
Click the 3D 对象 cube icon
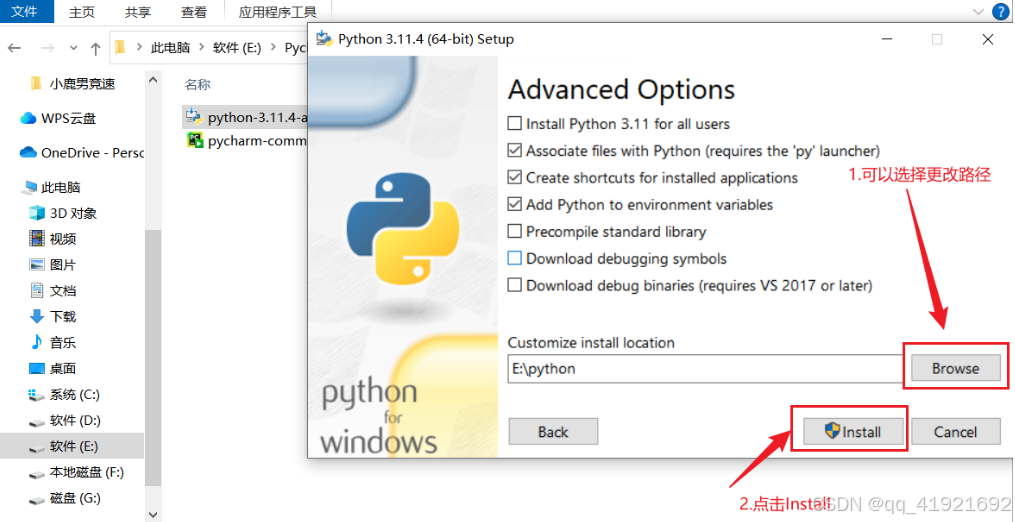37,213
